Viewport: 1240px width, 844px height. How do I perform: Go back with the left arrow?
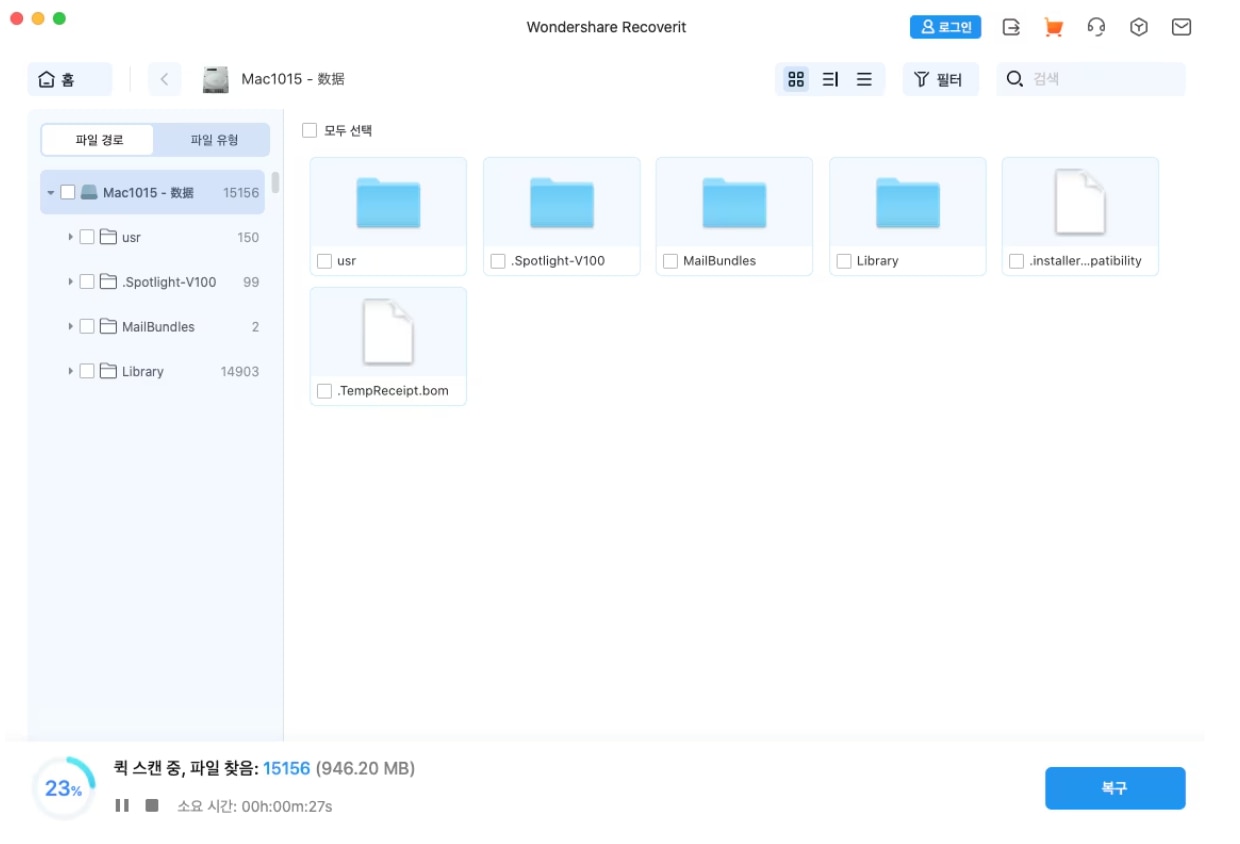click(x=165, y=79)
